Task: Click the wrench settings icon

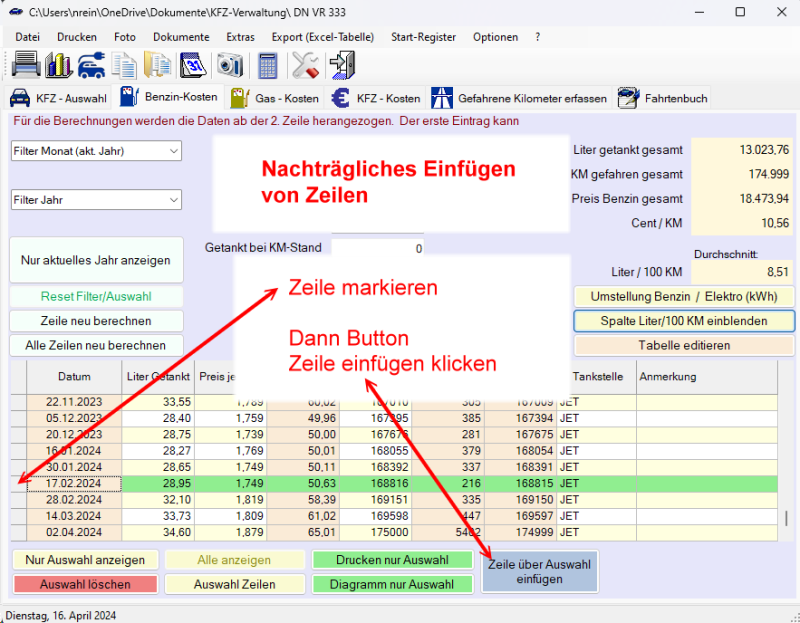Action: pyautogui.click(x=304, y=65)
